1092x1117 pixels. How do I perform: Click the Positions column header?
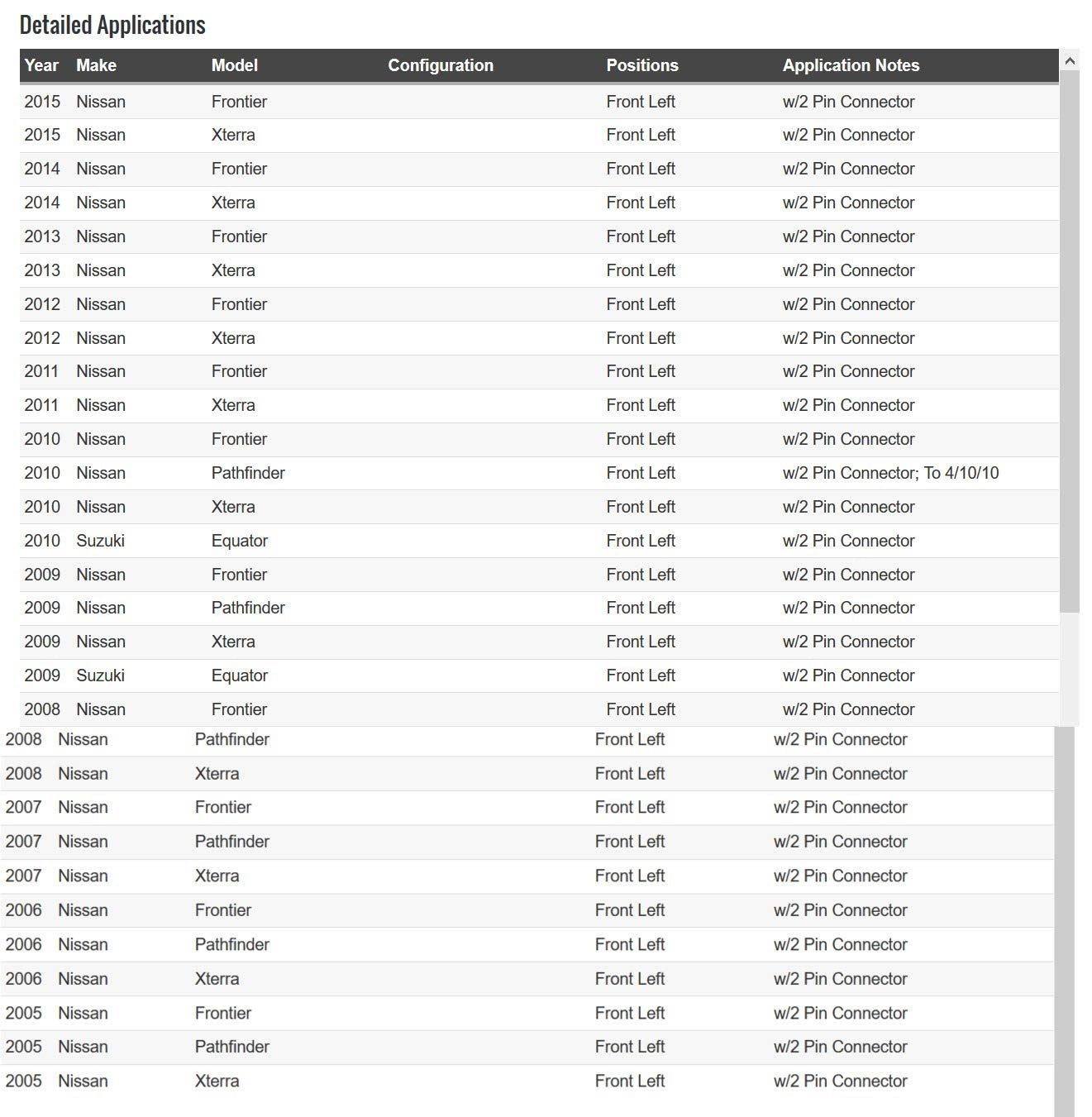(641, 65)
